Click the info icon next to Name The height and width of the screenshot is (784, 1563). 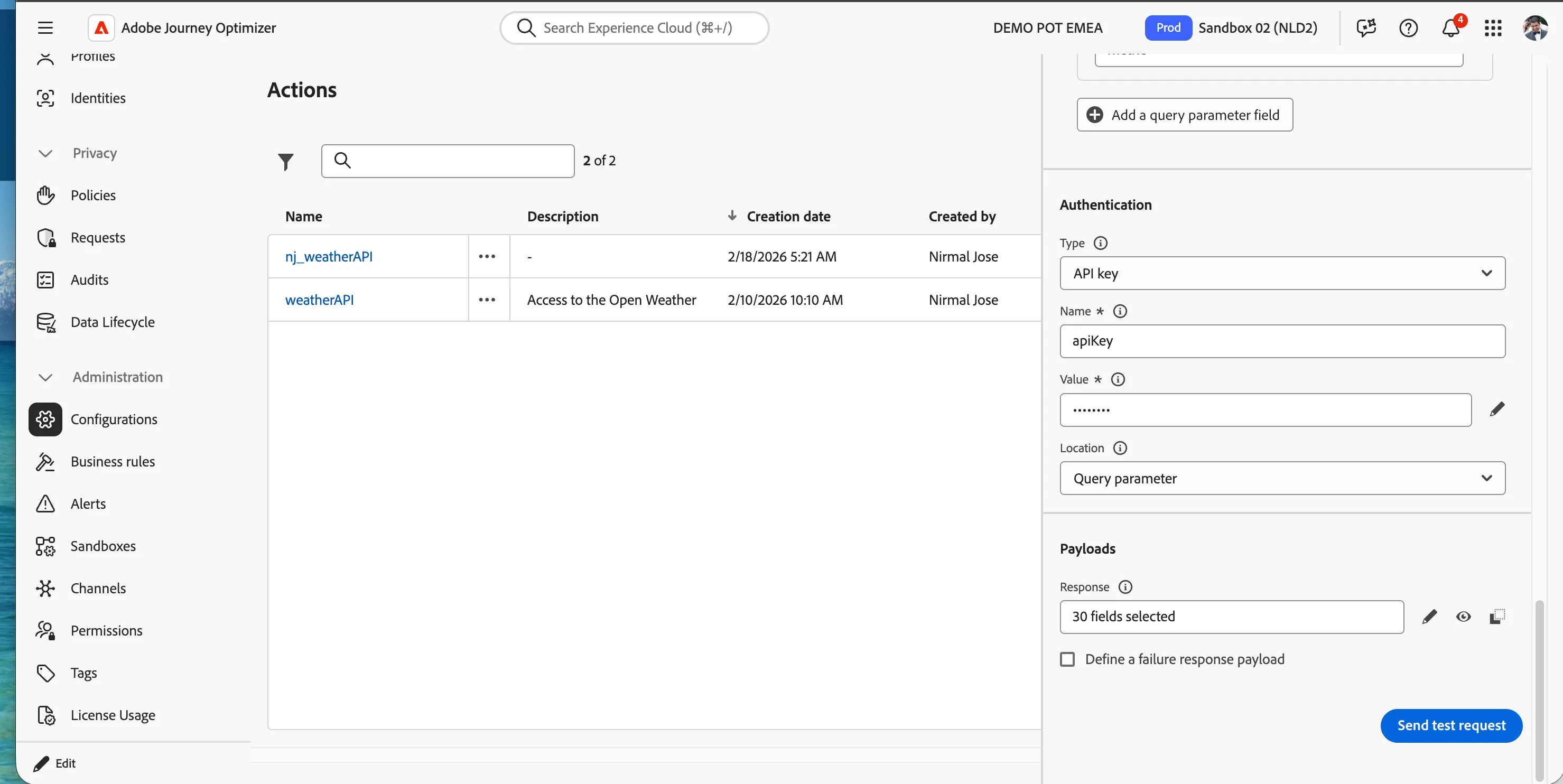point(1120,311)
